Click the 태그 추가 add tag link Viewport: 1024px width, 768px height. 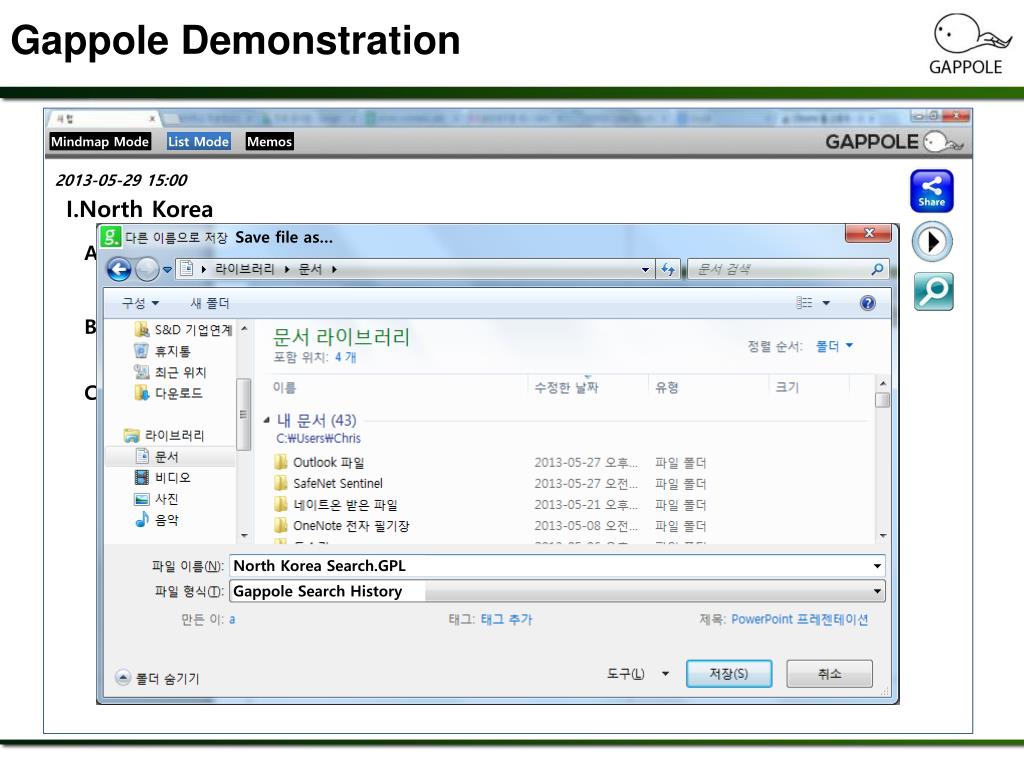tap(507, 619)
